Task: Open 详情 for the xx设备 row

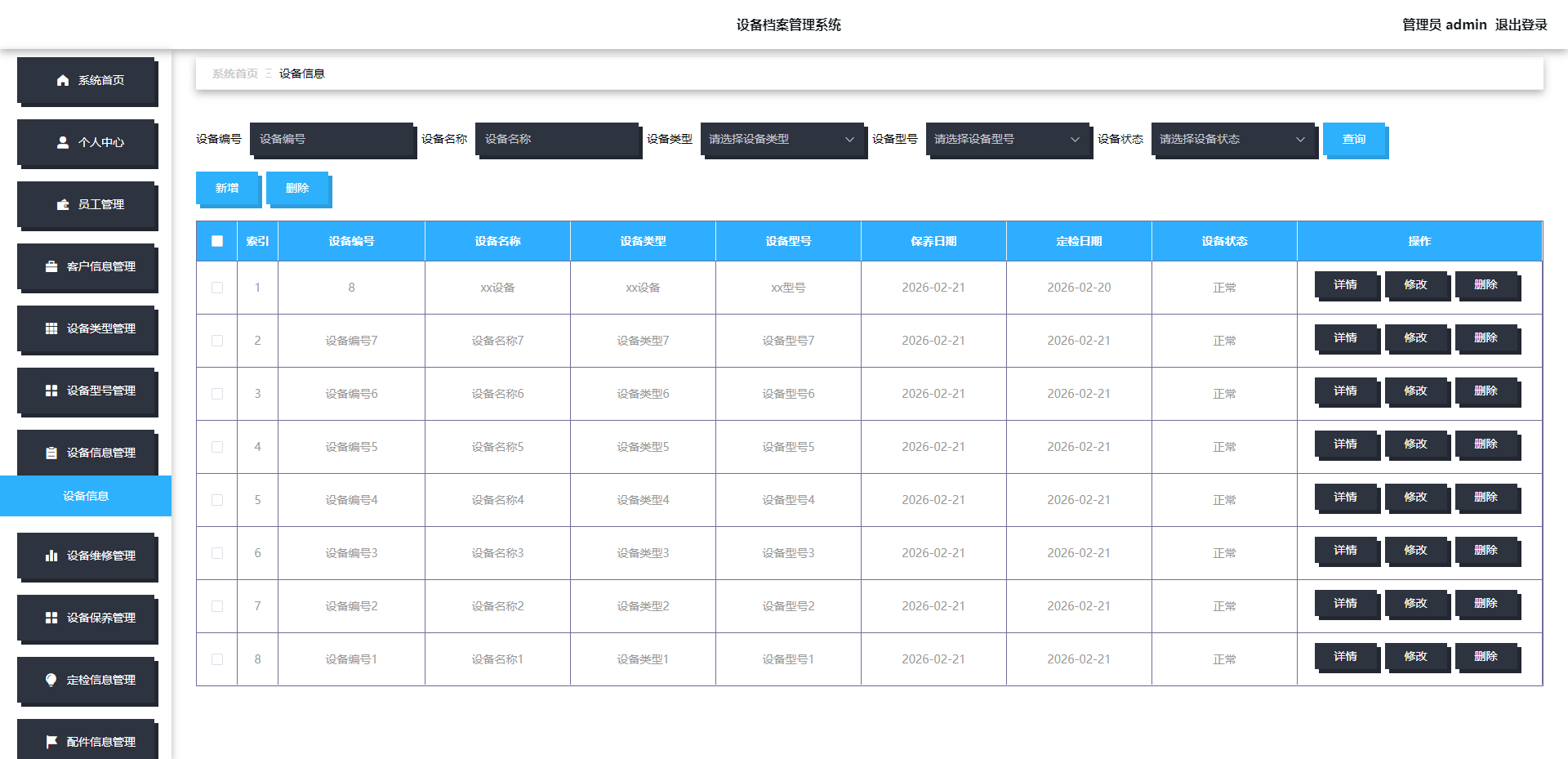Action: tap(1346, 284)
